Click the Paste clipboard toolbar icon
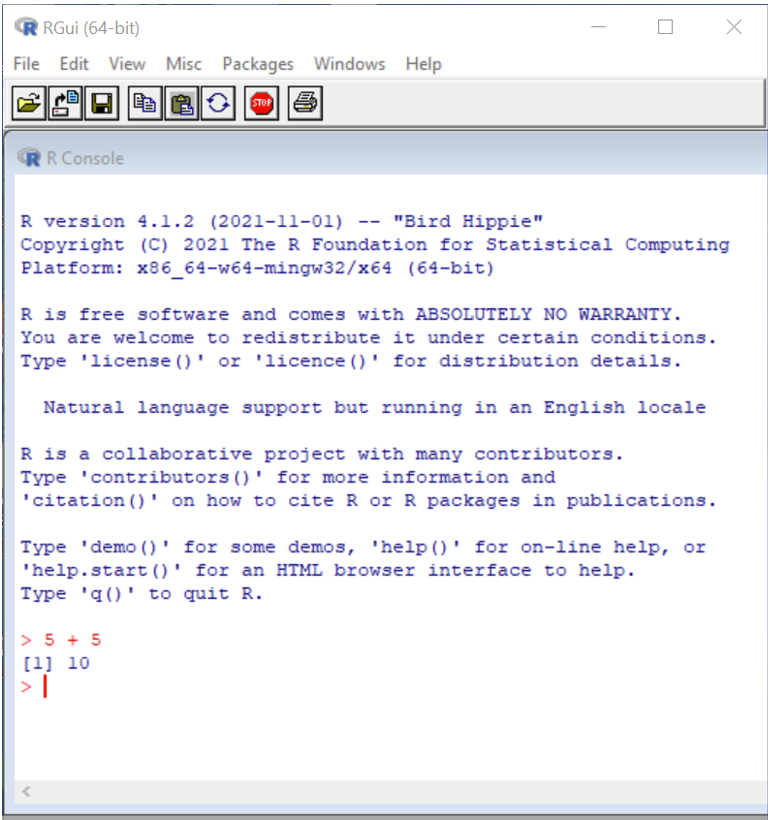The image size is (768, 820). point(181,103)
